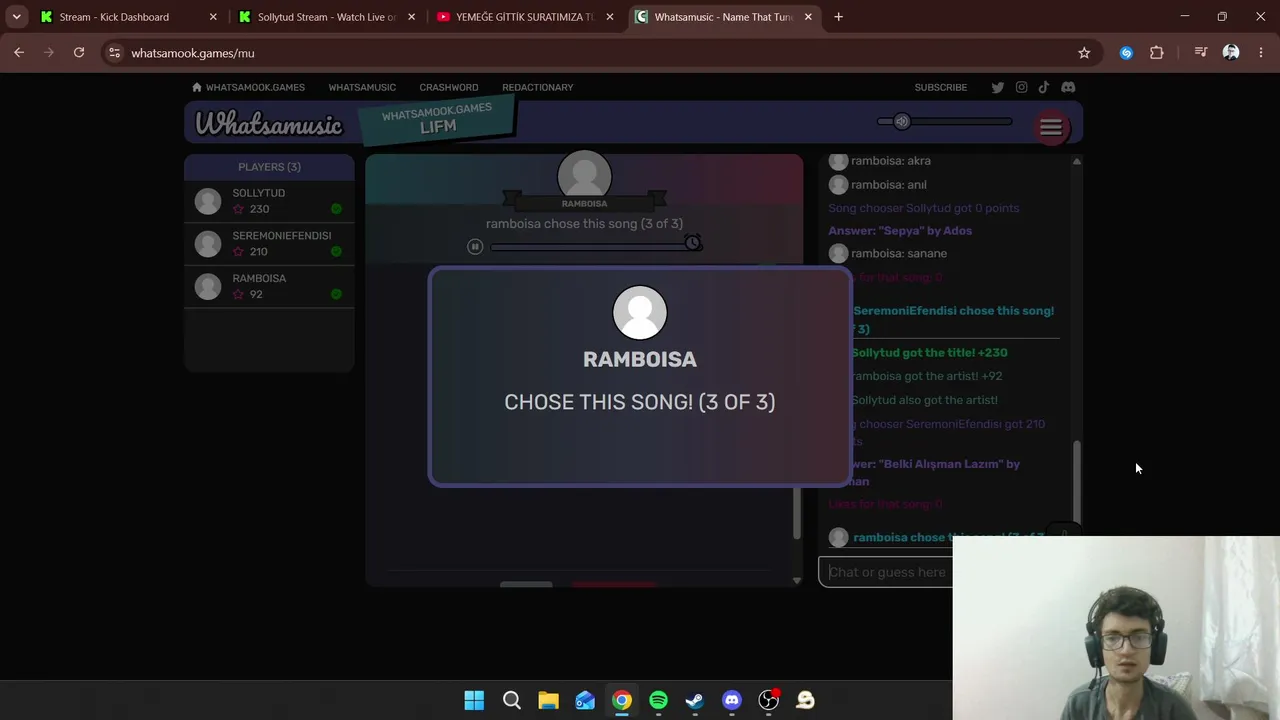
Task: Click the alarm clock timer icon
Action: 692,243
